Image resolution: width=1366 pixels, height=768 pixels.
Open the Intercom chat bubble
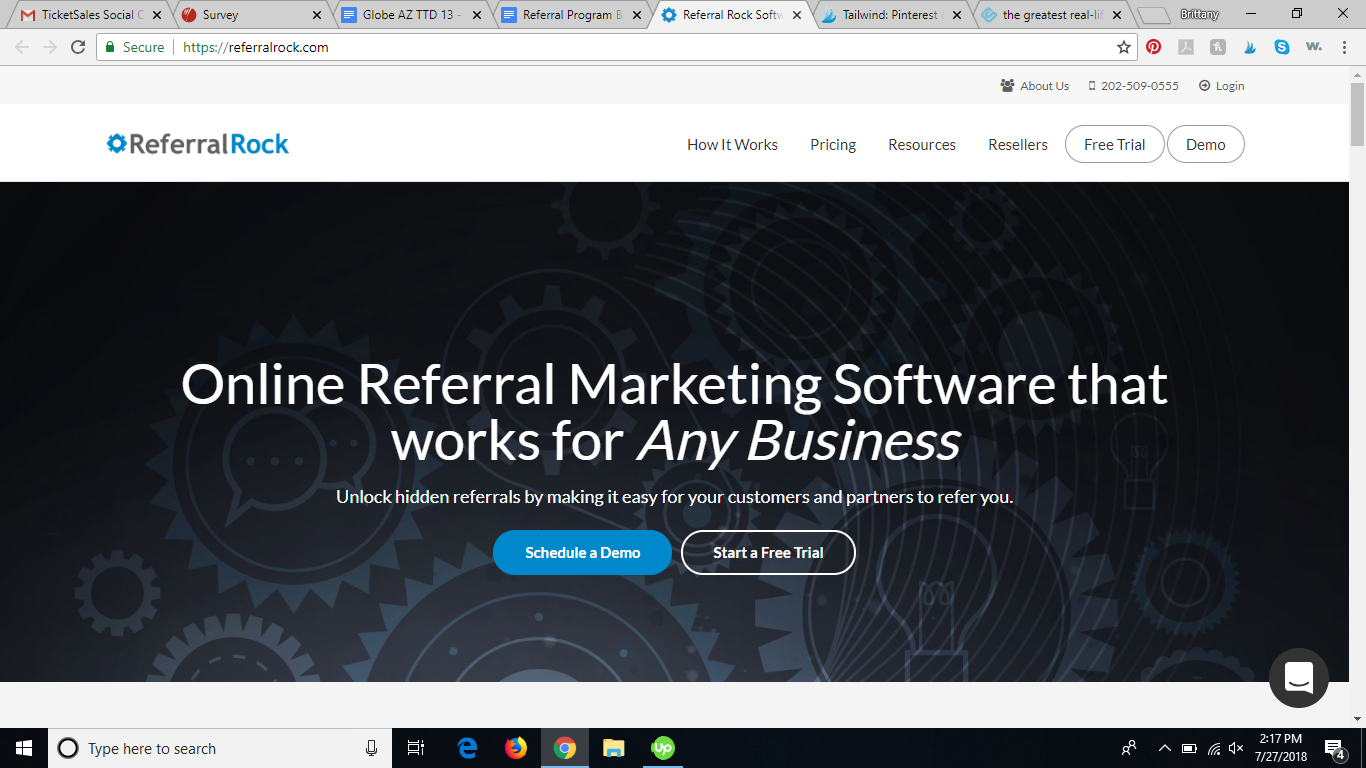(1298, 678)
